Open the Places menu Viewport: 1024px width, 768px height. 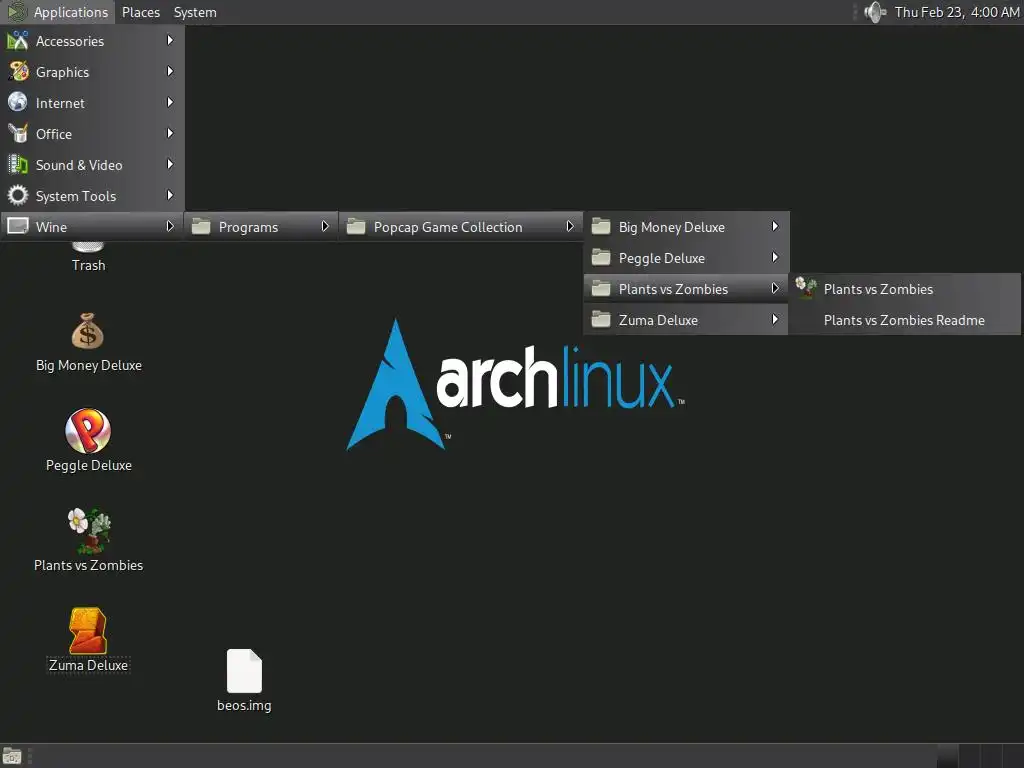point(140,12)
